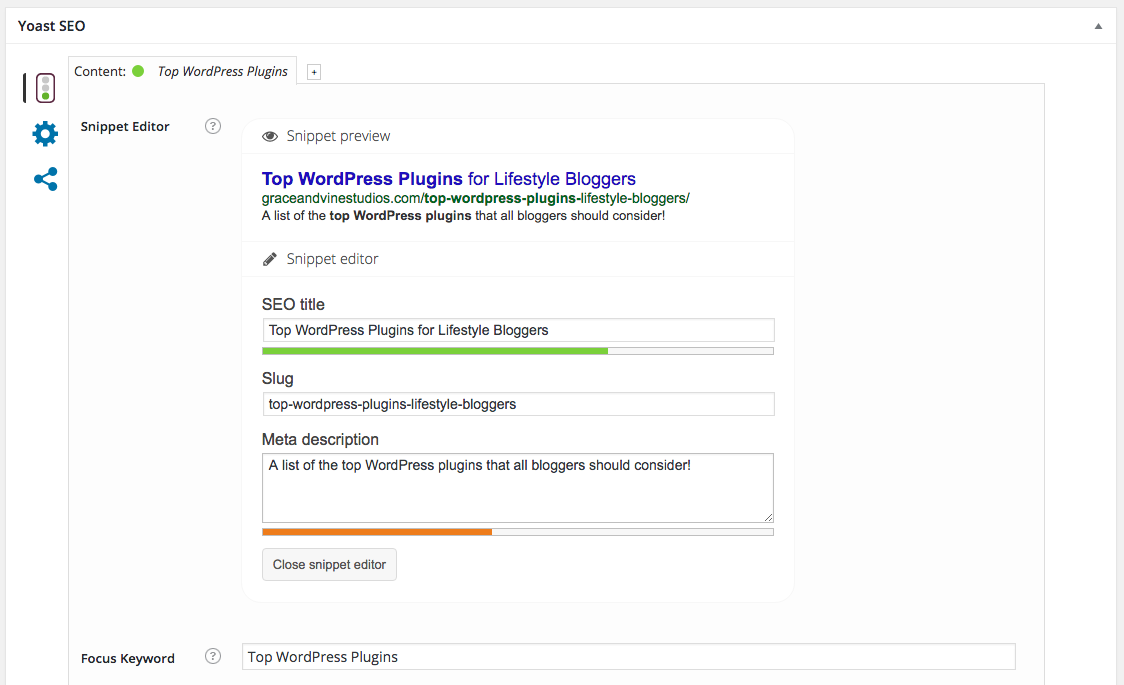Click the Close snippet editor button
1124x685 pixels.
point(329,564)
